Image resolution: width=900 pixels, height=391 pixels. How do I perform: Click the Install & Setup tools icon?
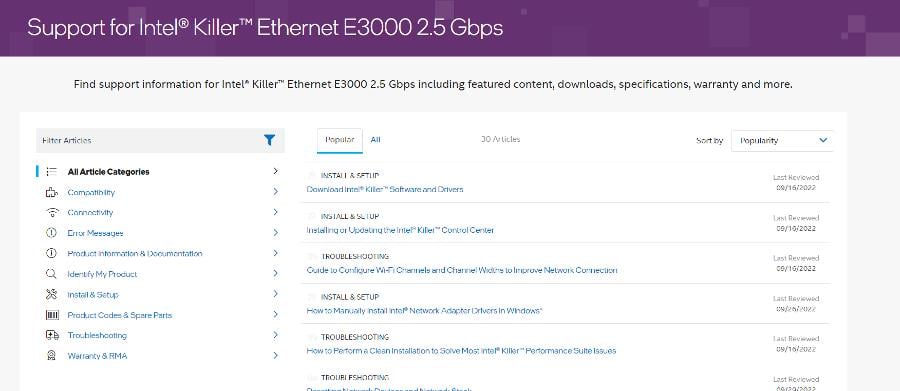(x=52, y=294)
